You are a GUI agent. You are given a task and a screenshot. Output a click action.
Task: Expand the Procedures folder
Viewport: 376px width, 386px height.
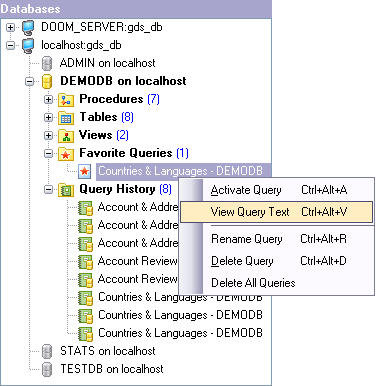49,99
